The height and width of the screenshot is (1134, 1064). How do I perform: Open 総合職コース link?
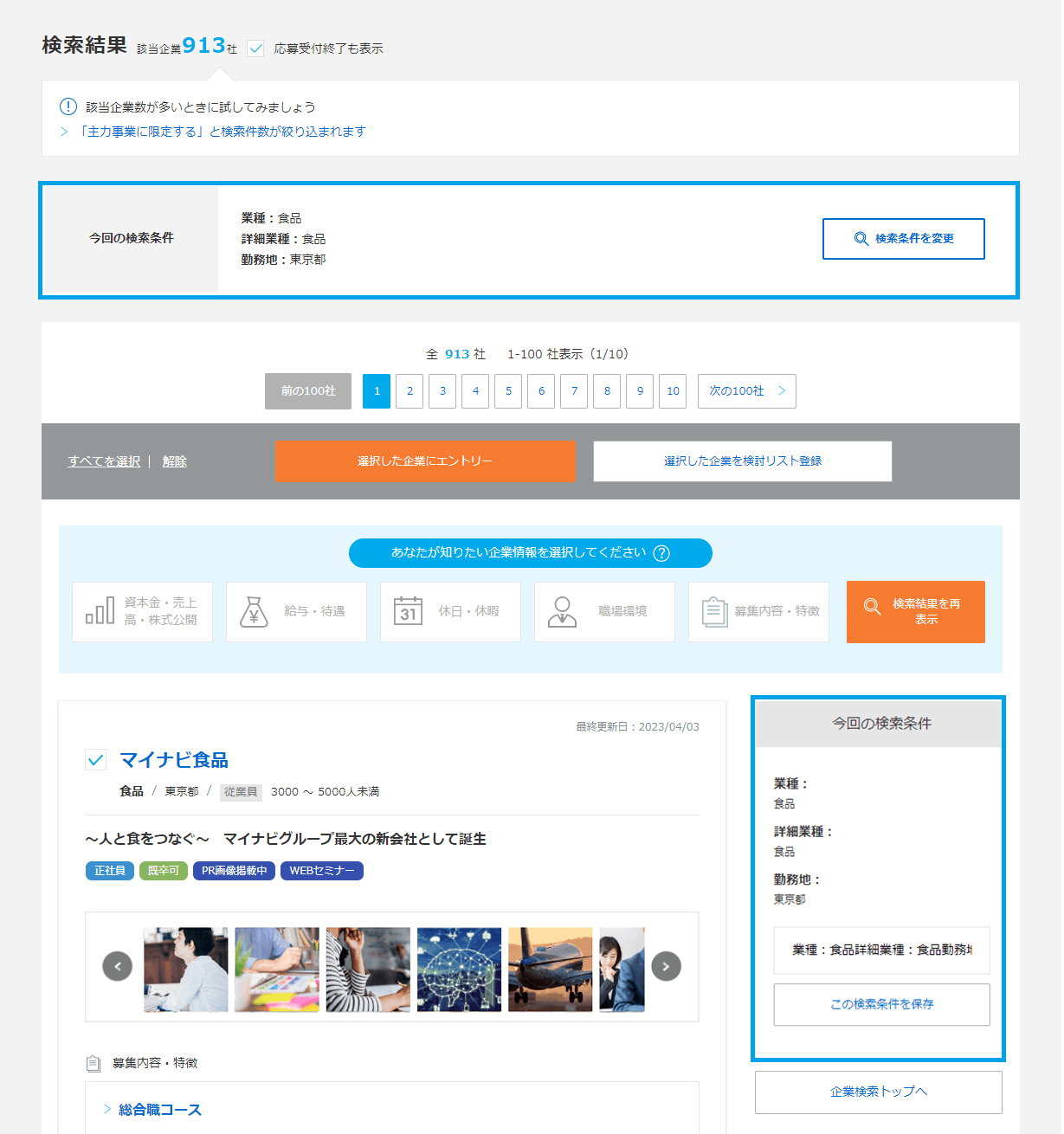[x=159, y=1110]
